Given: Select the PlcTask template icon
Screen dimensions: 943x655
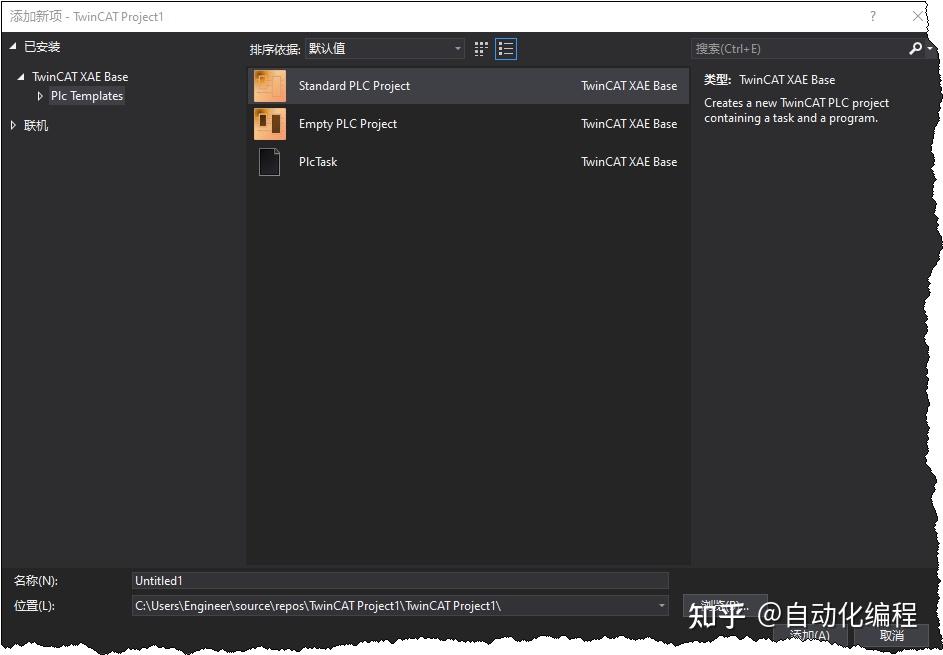Looking at the screenshot, I should (268, 162).
